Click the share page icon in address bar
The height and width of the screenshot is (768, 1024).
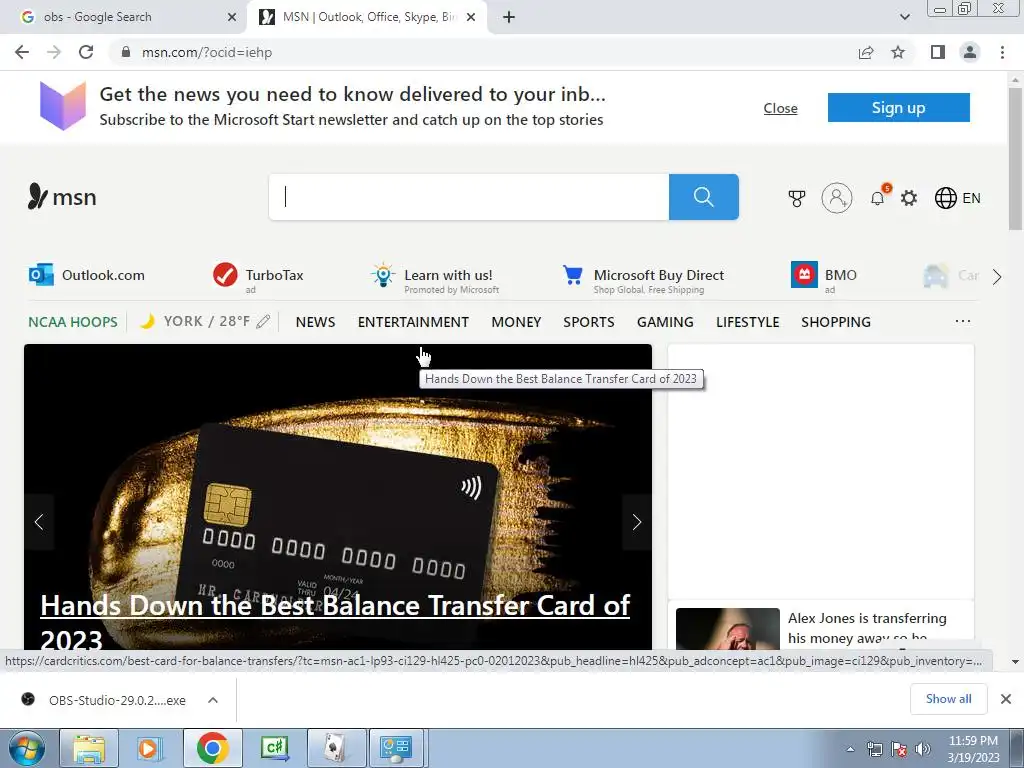866,52
